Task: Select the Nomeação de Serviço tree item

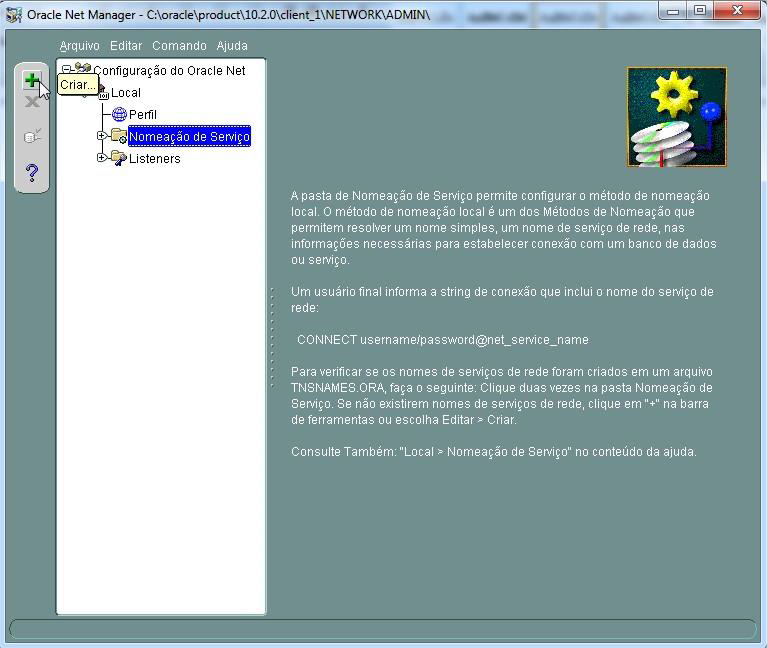Action: click(x=189, y=136)
